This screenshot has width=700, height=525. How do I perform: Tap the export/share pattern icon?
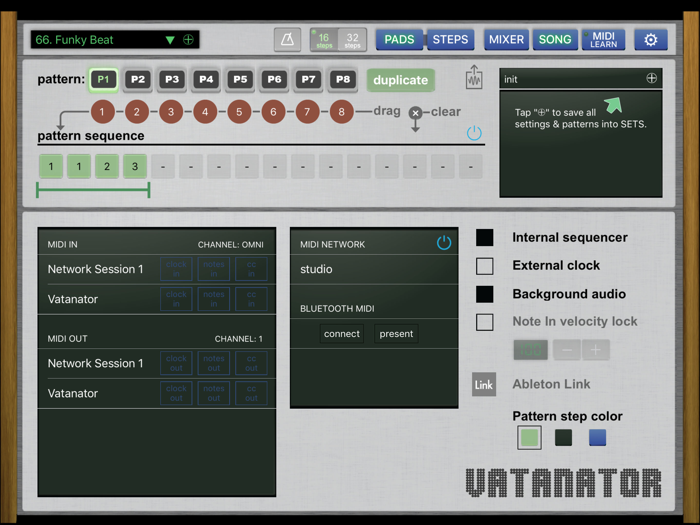(x=474, y=78)
